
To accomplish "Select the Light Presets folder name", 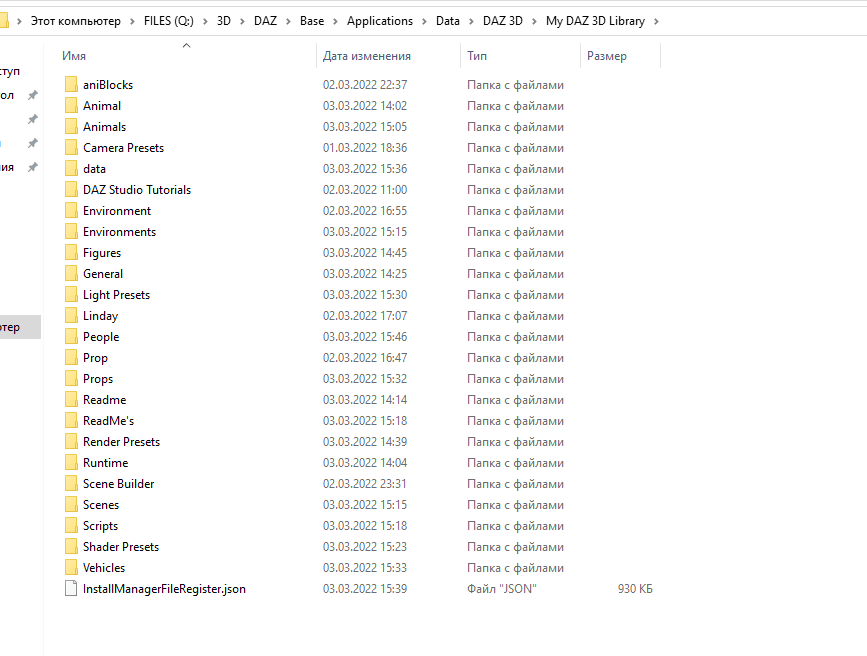I will [116, 295].
